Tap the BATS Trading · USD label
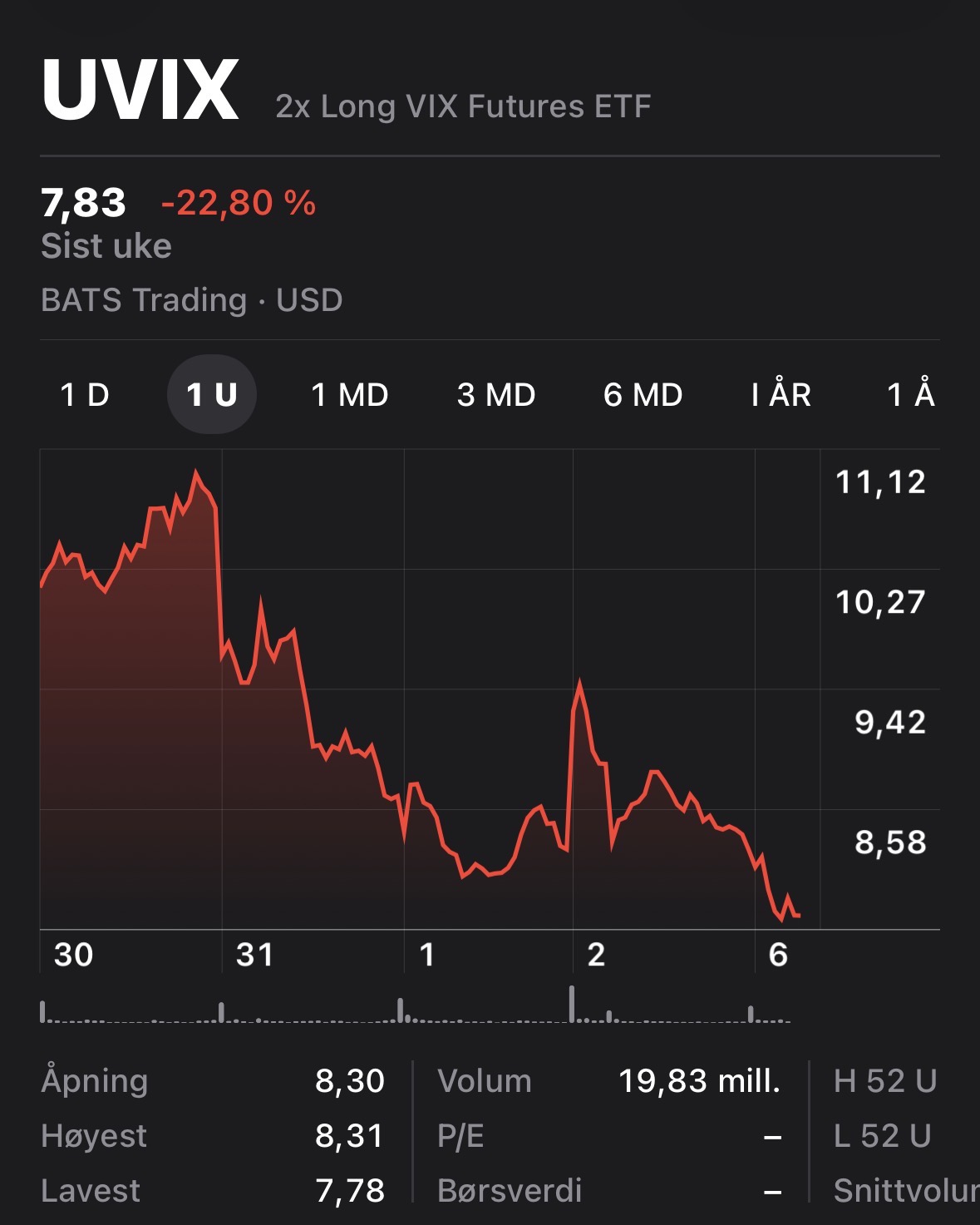This screenshot has width=980, height=1225. click(192, 300)
